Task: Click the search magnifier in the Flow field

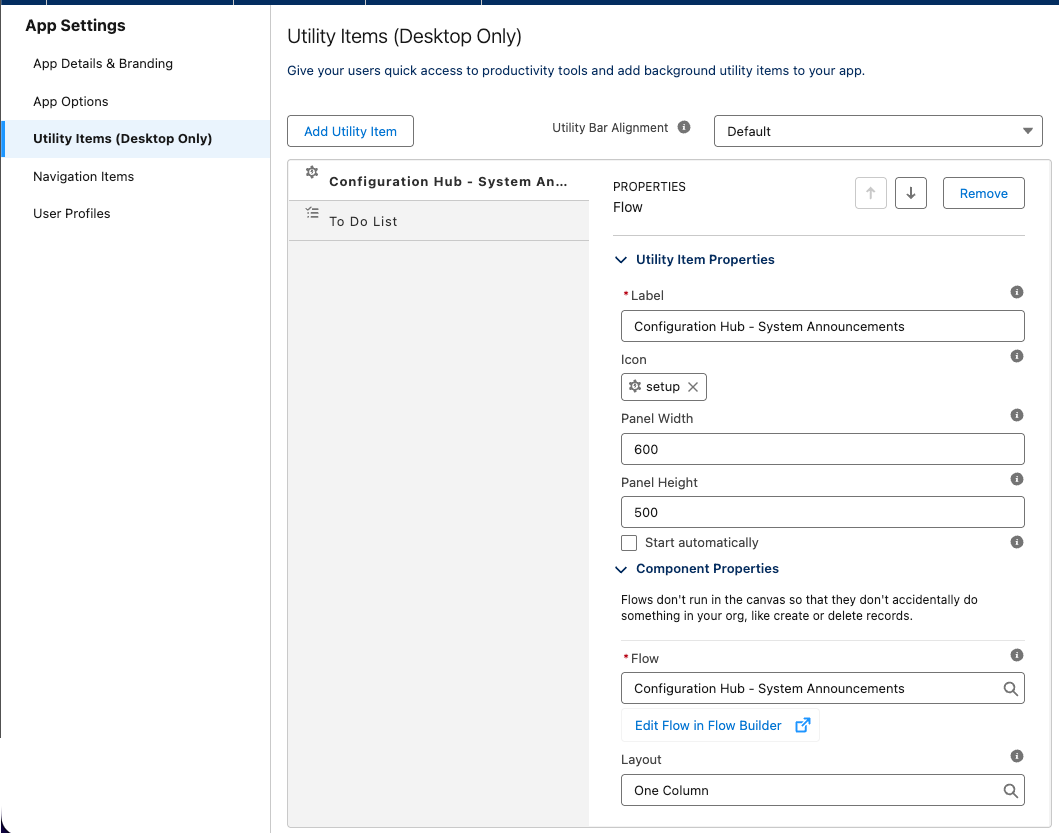Action: (1010, 688)
